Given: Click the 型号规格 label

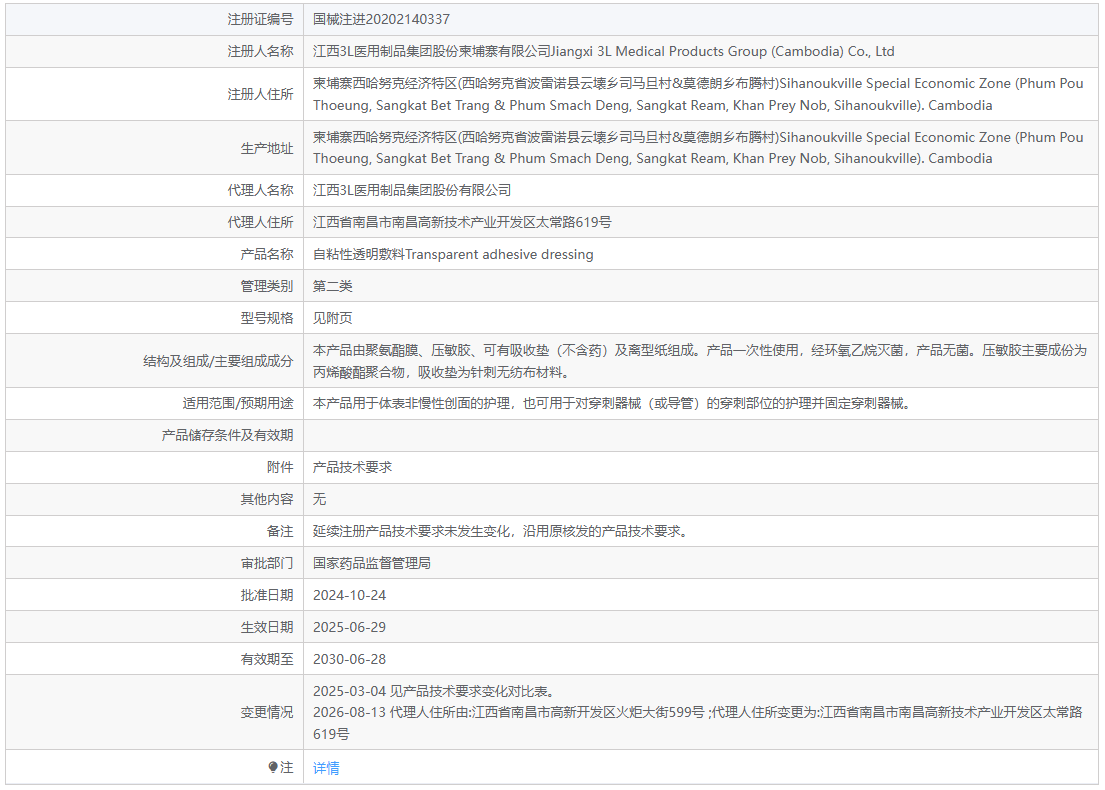Looking at the screenshot, I should click(266, 318).
